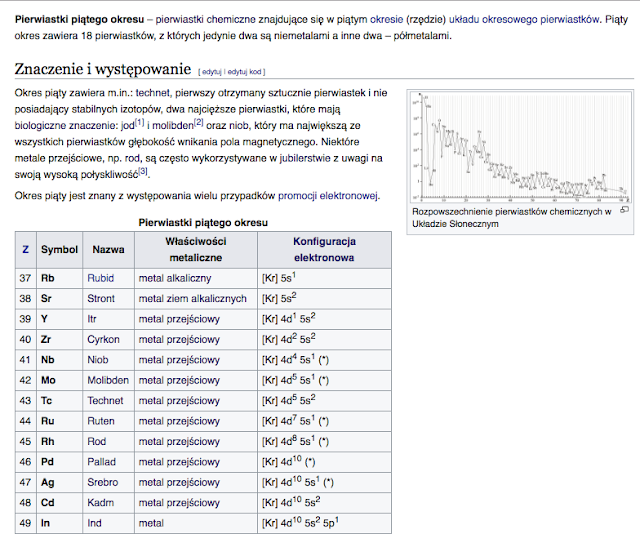Open the Technet link in table
Image resolution: width=640 pixels, height=534 pixels.
[105, 400]
